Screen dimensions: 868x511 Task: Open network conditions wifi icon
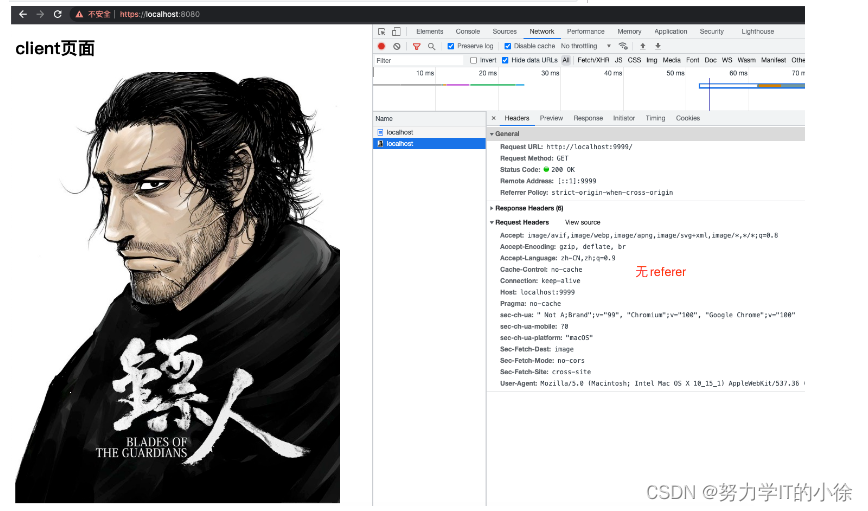point(623,46)
